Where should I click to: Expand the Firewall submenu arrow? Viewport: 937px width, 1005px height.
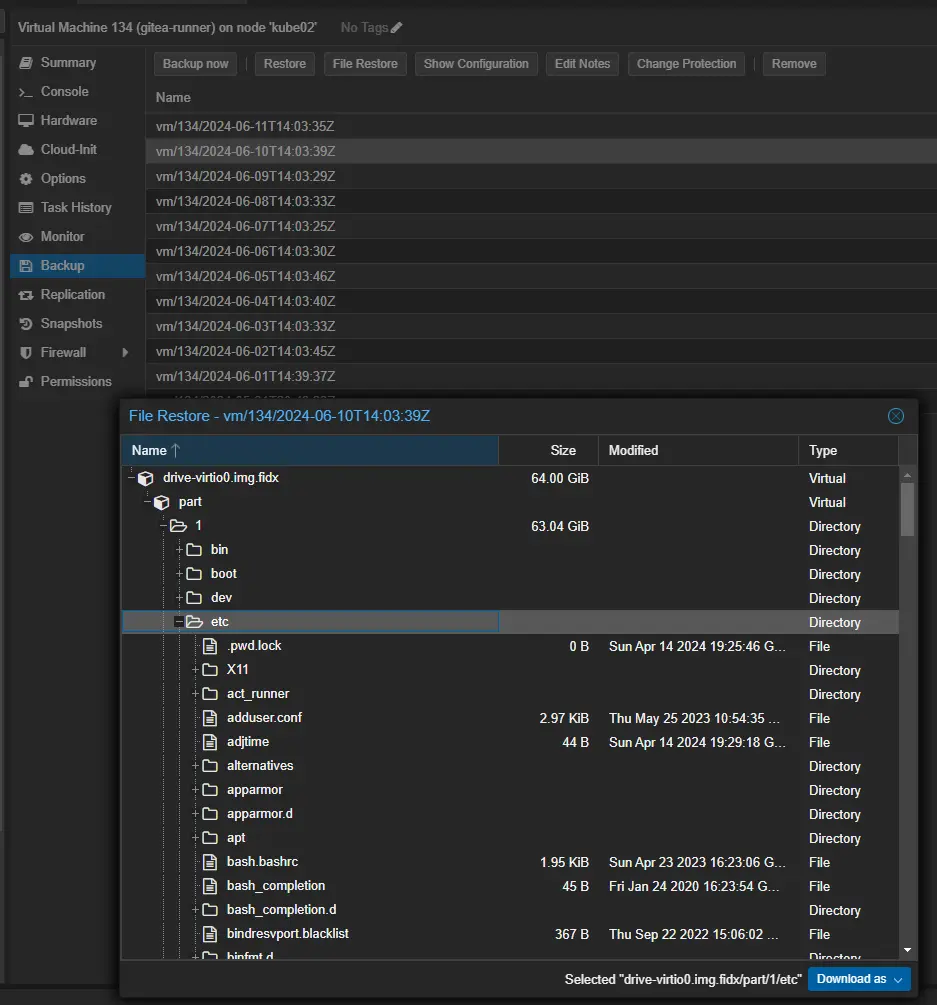(x=125, y=353)
